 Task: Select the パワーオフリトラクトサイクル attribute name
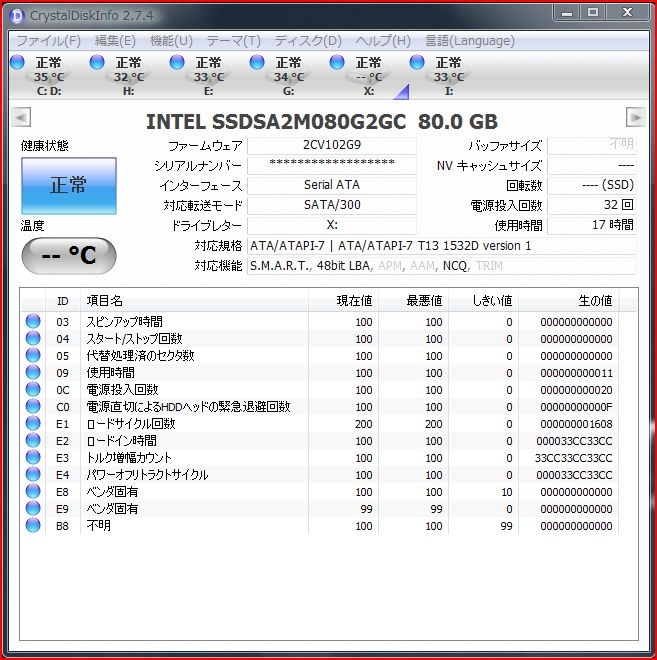[147, 475]
